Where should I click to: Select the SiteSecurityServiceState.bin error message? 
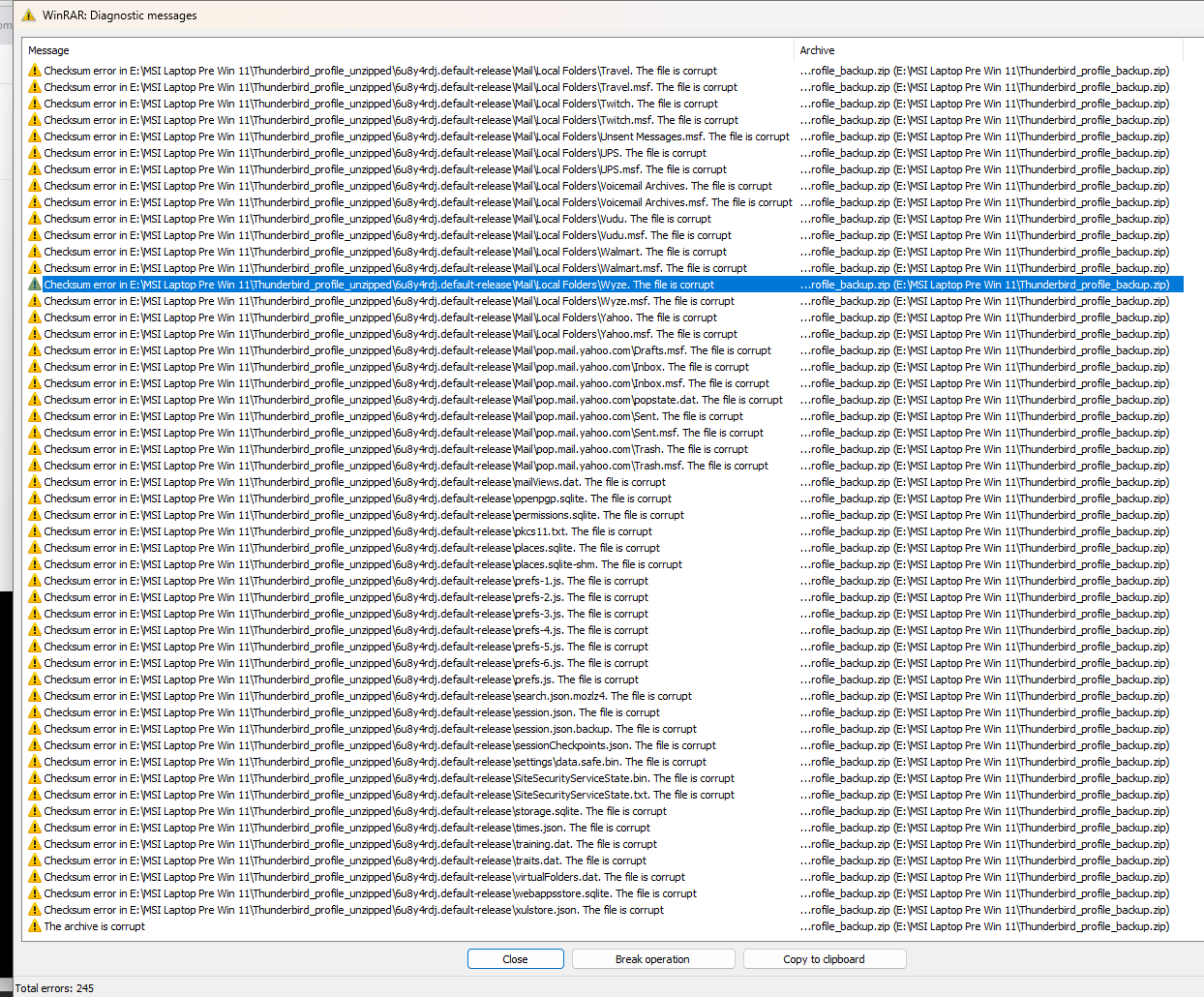click(389, 778)
